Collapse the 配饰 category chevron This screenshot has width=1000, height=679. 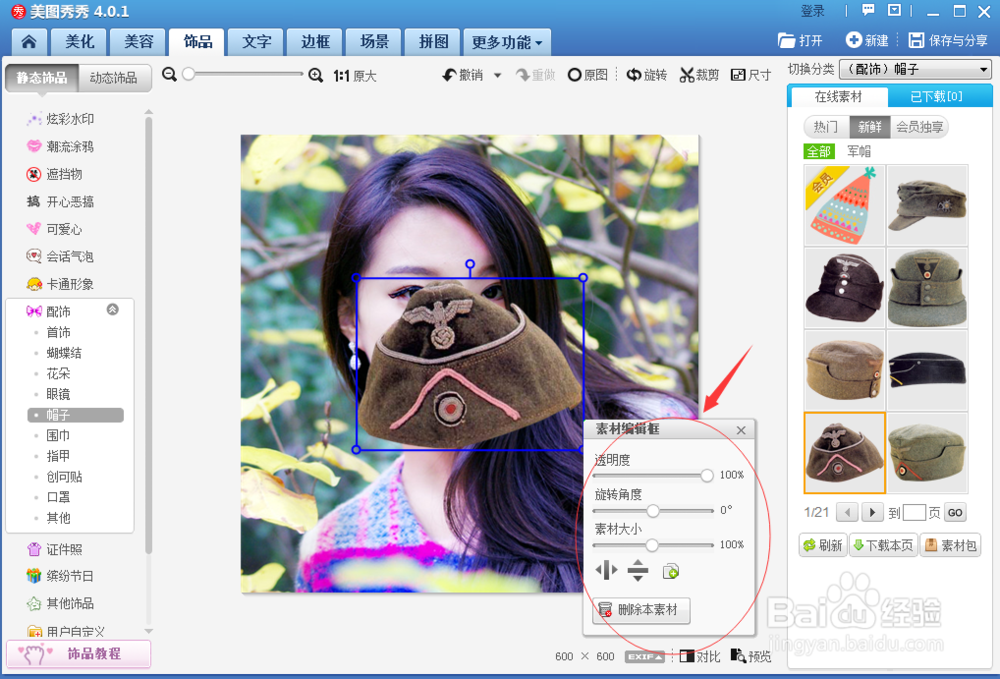[x=112, y=310]
